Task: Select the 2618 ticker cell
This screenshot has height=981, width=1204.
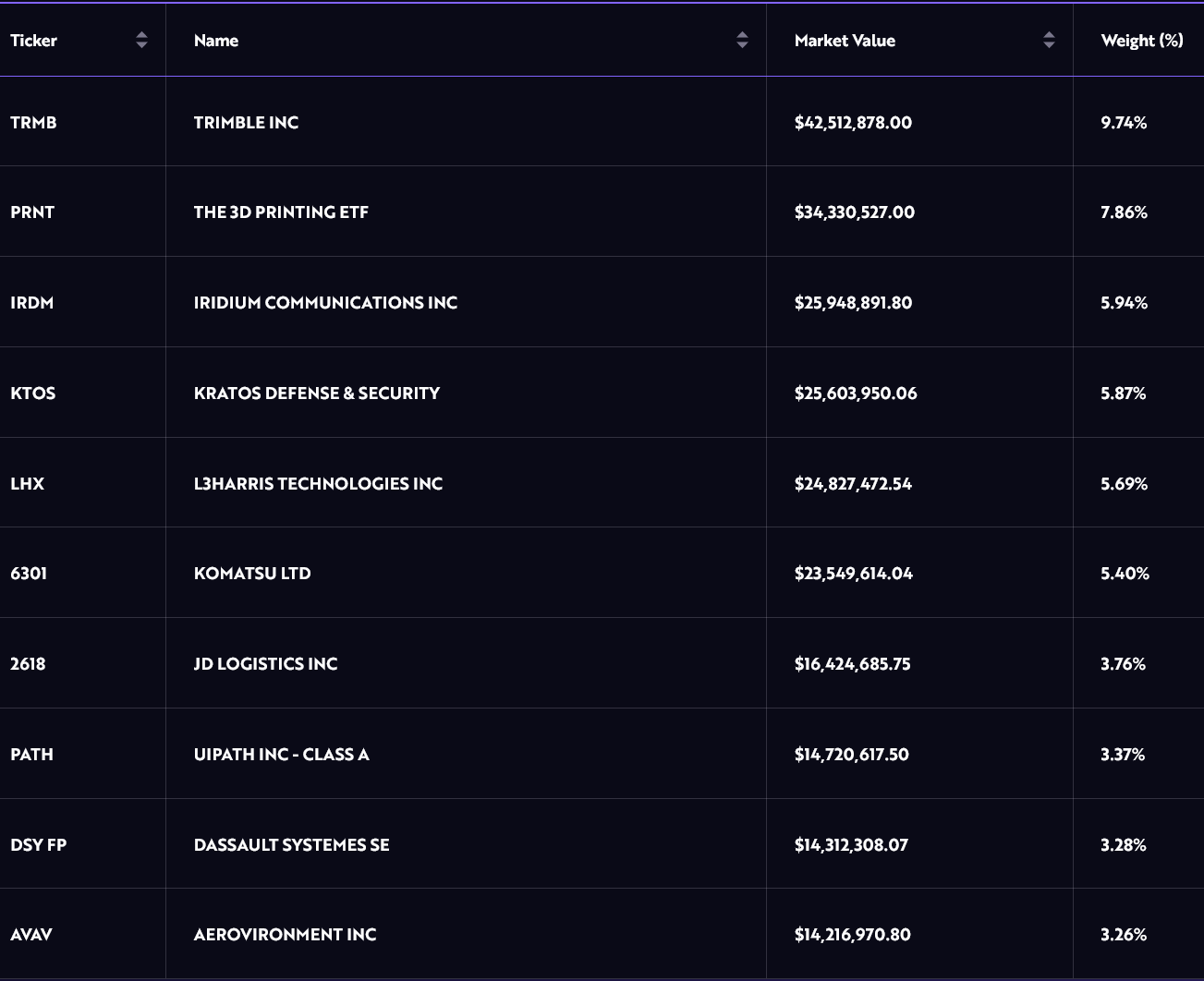Action: coord(28,664)
